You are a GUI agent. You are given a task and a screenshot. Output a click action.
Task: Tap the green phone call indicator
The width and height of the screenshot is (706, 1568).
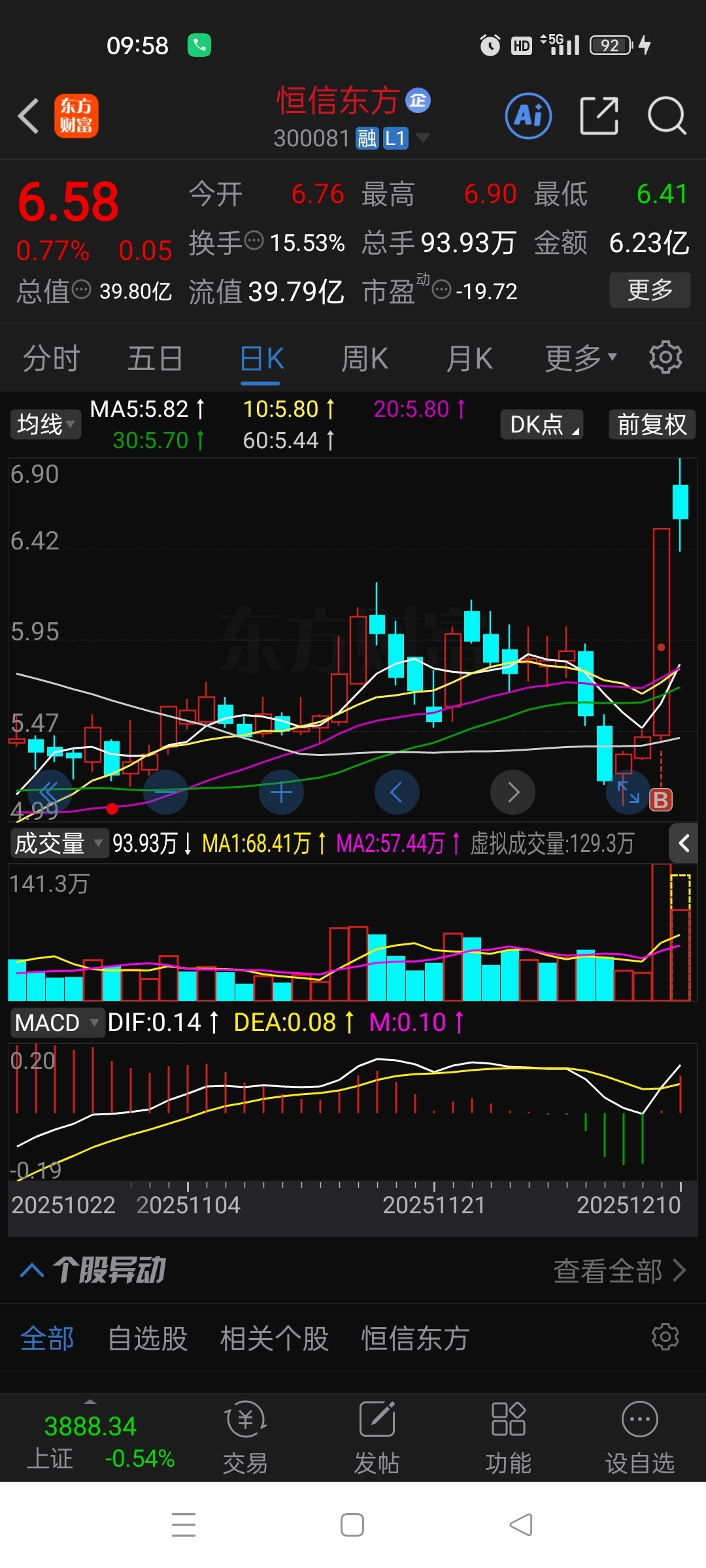click(199, 45)
